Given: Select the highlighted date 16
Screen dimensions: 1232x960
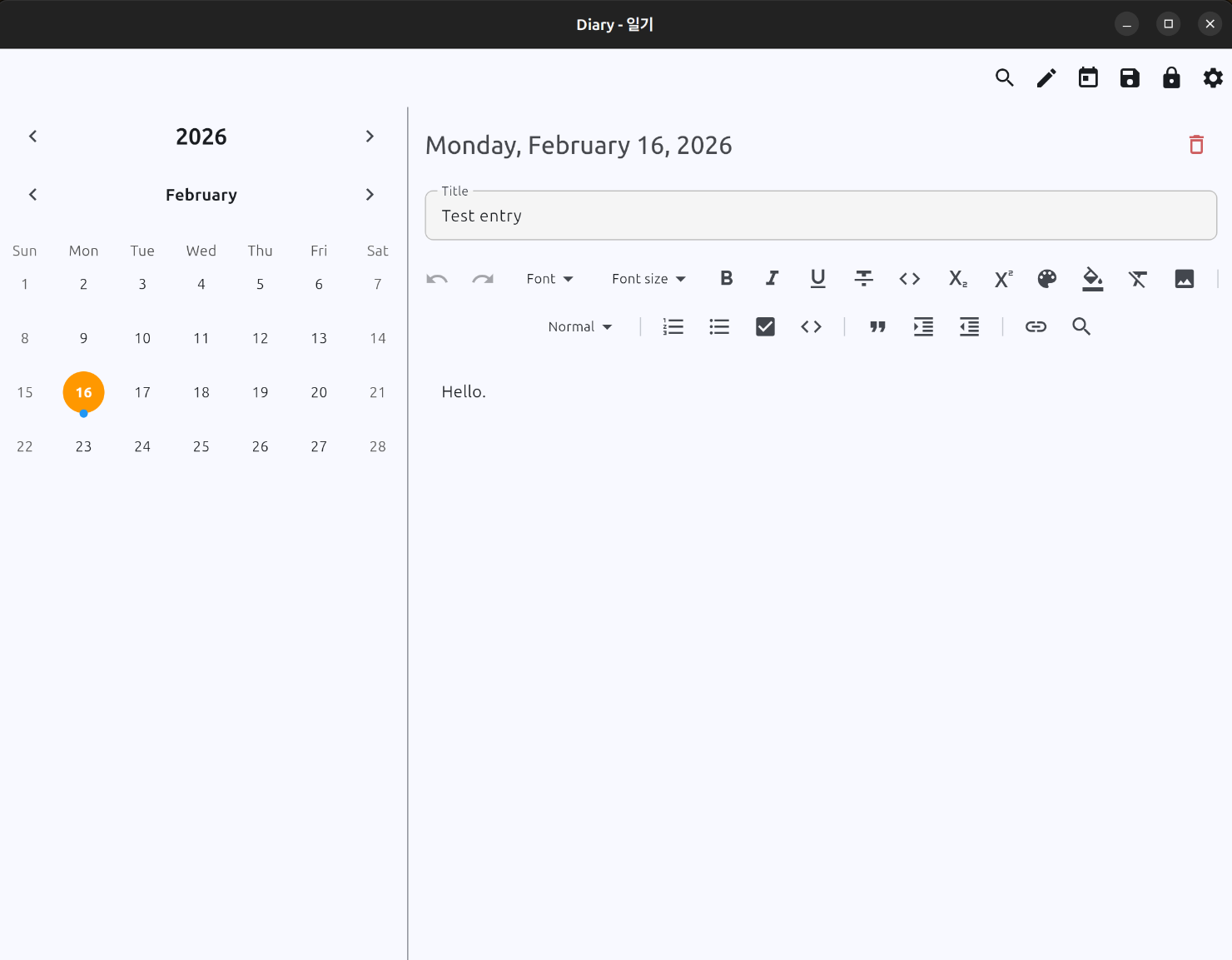Looking at the screenshot, I should pos(83,392).
